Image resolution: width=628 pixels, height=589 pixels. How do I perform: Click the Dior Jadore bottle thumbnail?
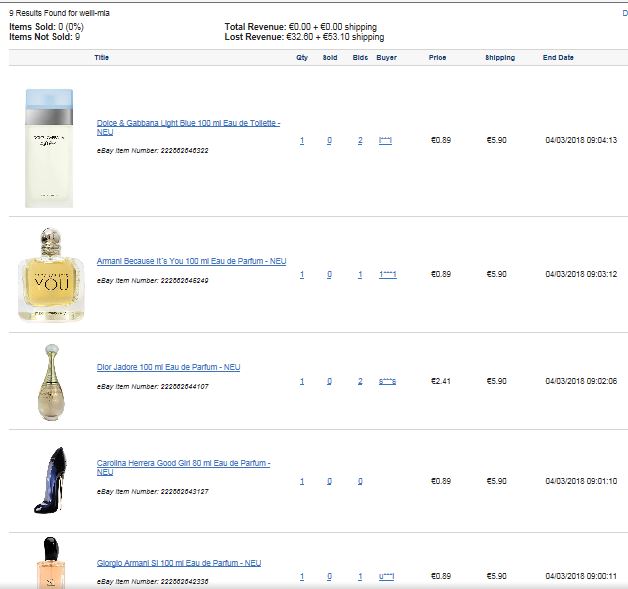click(x=51, y=382)
